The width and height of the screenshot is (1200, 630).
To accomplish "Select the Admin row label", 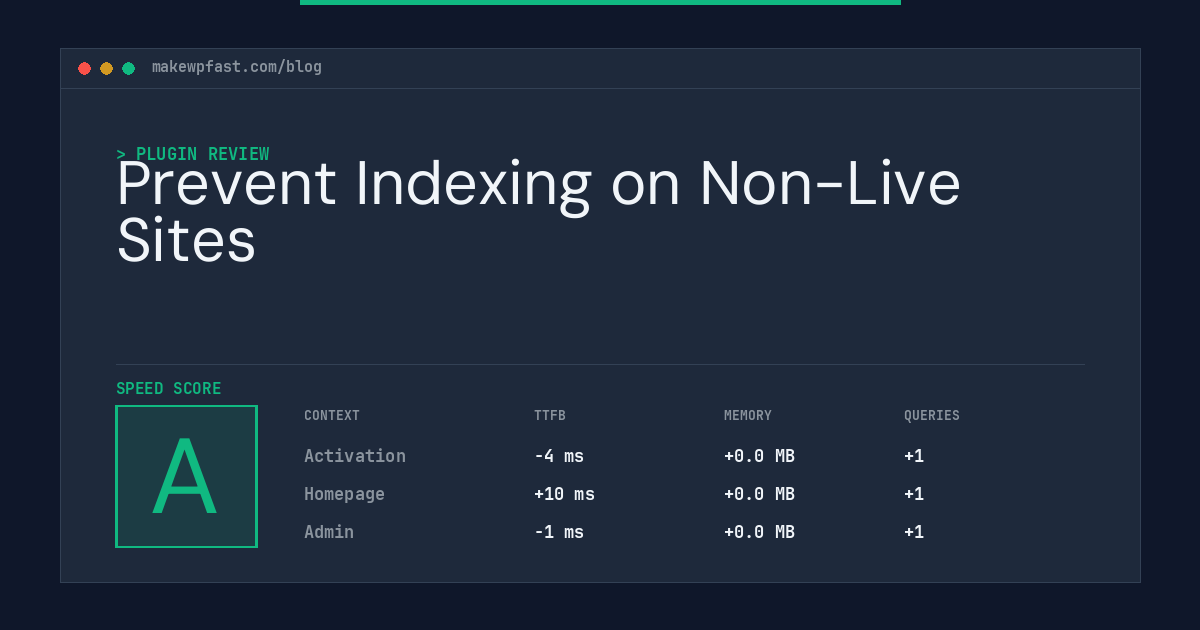I will [329, 532].
